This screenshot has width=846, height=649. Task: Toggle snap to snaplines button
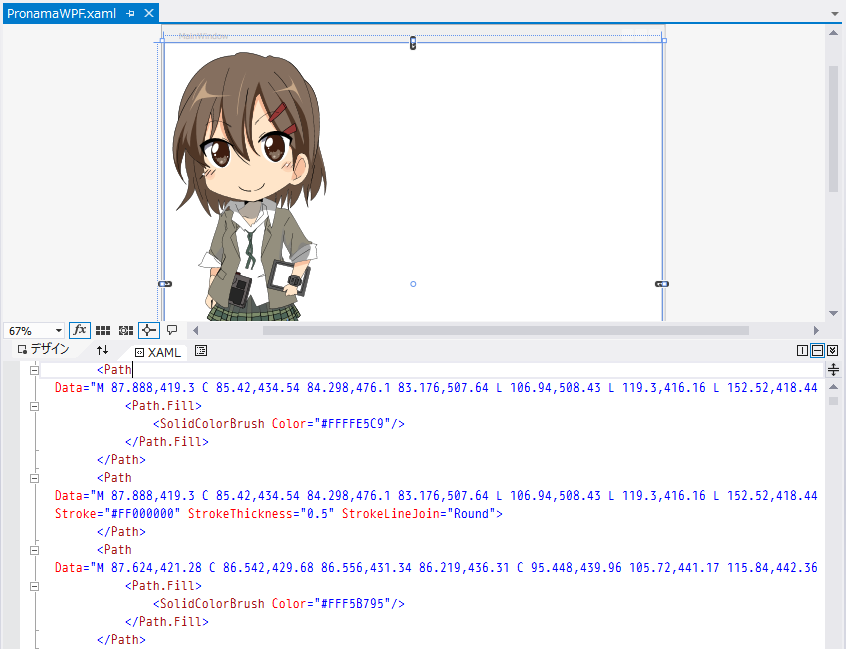[149, 330]
